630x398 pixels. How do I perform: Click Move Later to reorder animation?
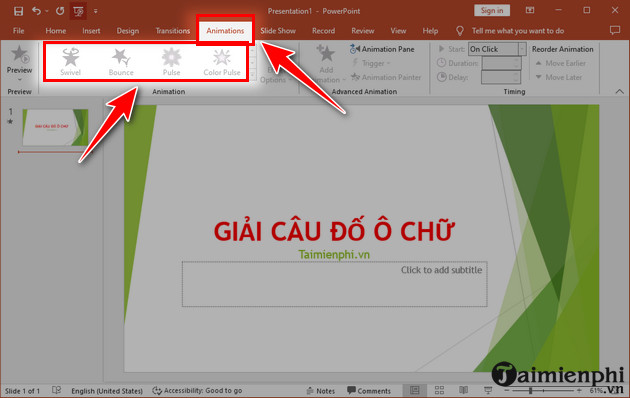558,77
